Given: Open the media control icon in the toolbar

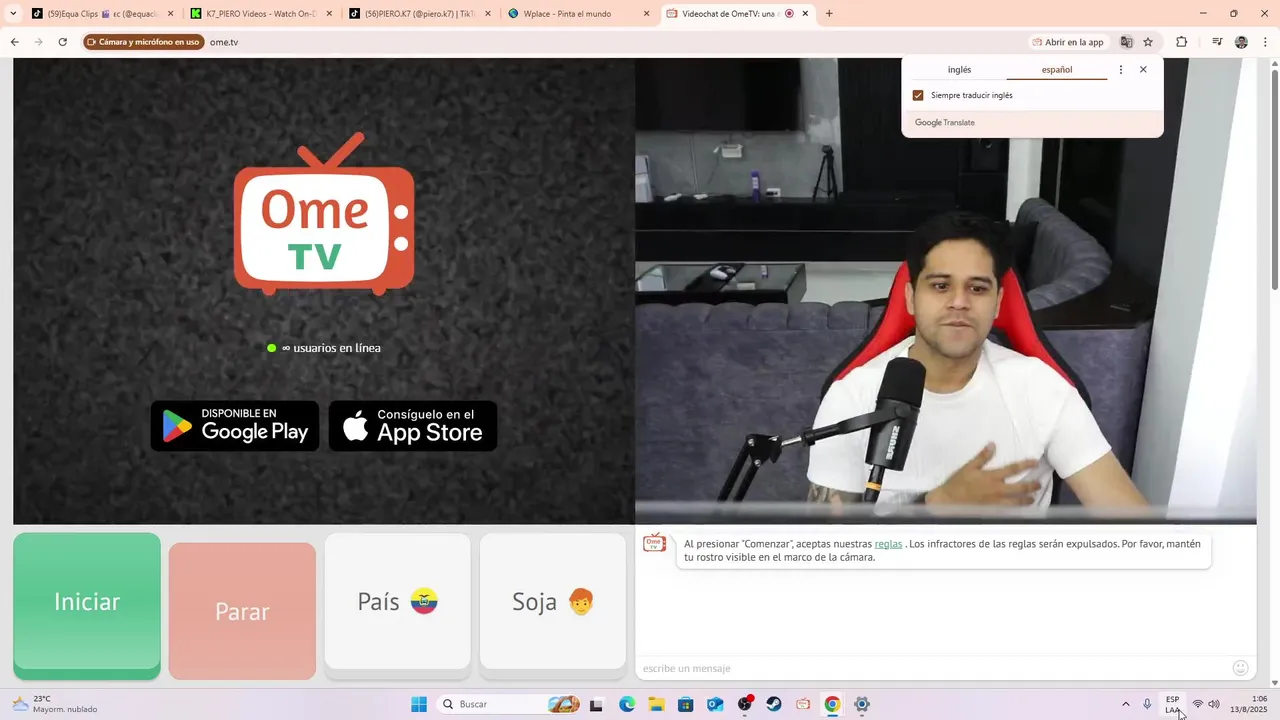Looking at the screenshot, I should click(1217, 42).
